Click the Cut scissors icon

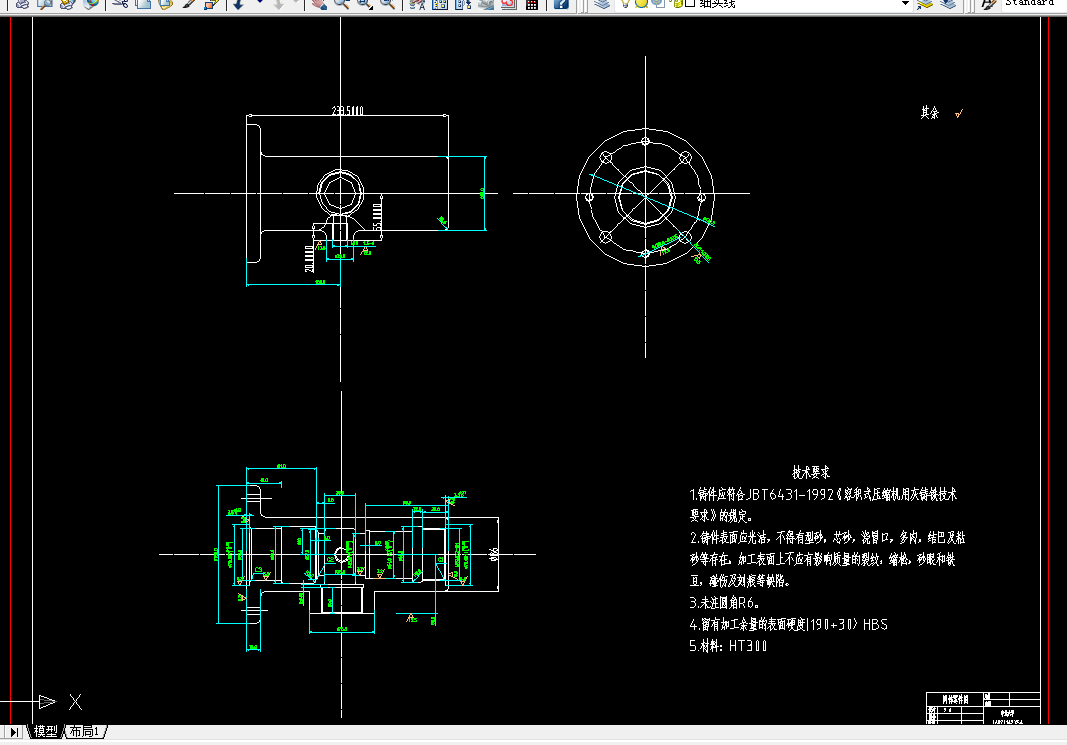120,3
